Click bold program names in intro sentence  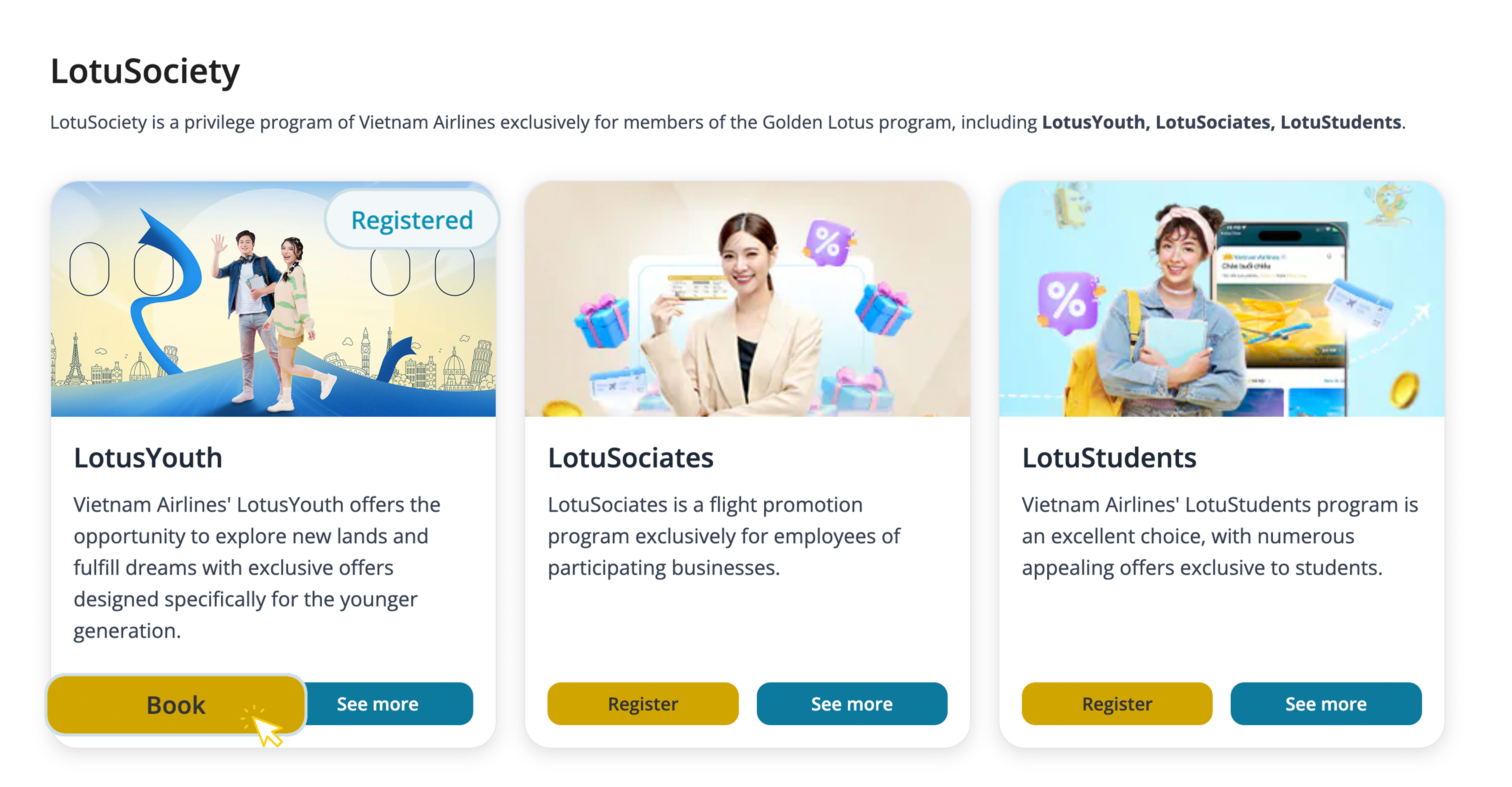pos(1221,122)
